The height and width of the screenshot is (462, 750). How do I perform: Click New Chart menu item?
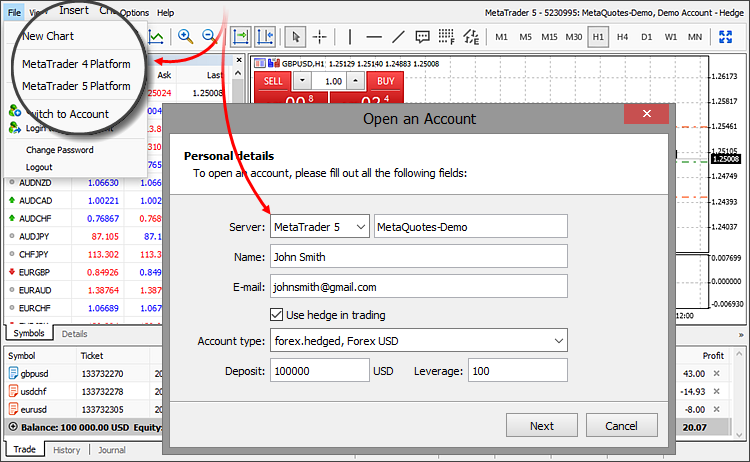48,36
